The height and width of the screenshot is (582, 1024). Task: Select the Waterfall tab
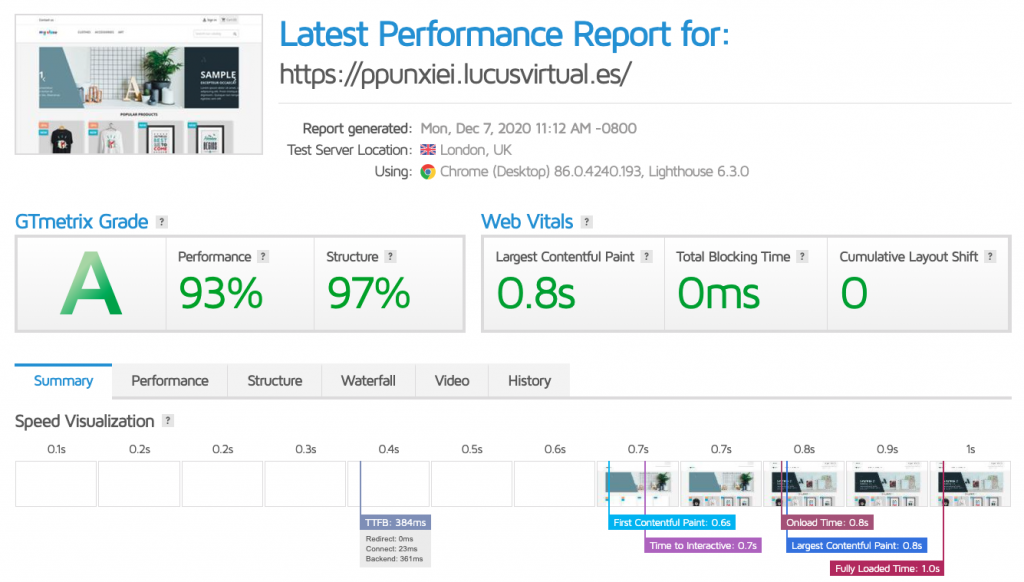click(x=368, y=381)
